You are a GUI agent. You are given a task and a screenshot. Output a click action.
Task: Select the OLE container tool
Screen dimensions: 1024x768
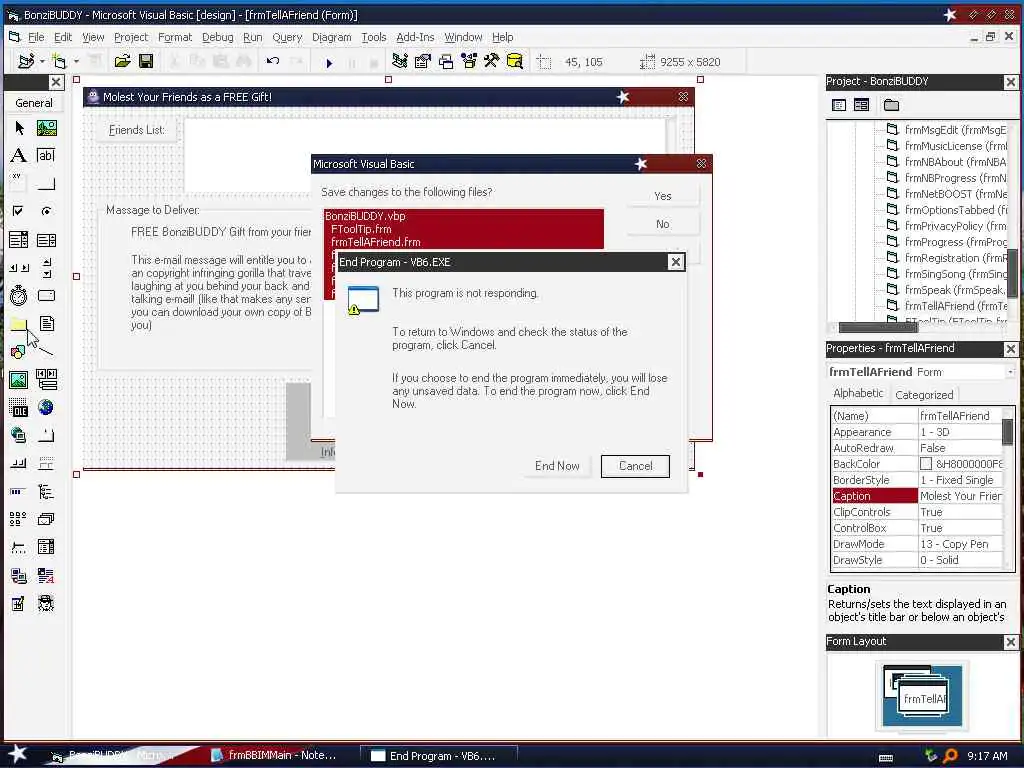[x=19, y=408]
